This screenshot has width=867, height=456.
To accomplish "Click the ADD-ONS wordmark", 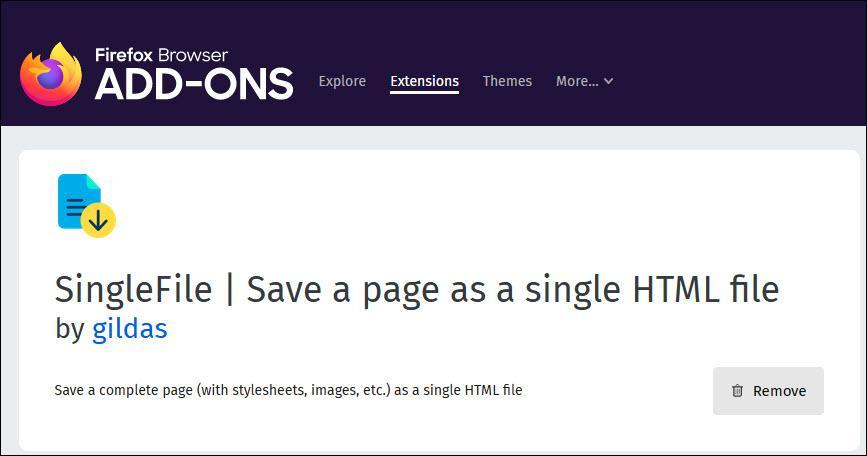I will click(x=194, y=85).
